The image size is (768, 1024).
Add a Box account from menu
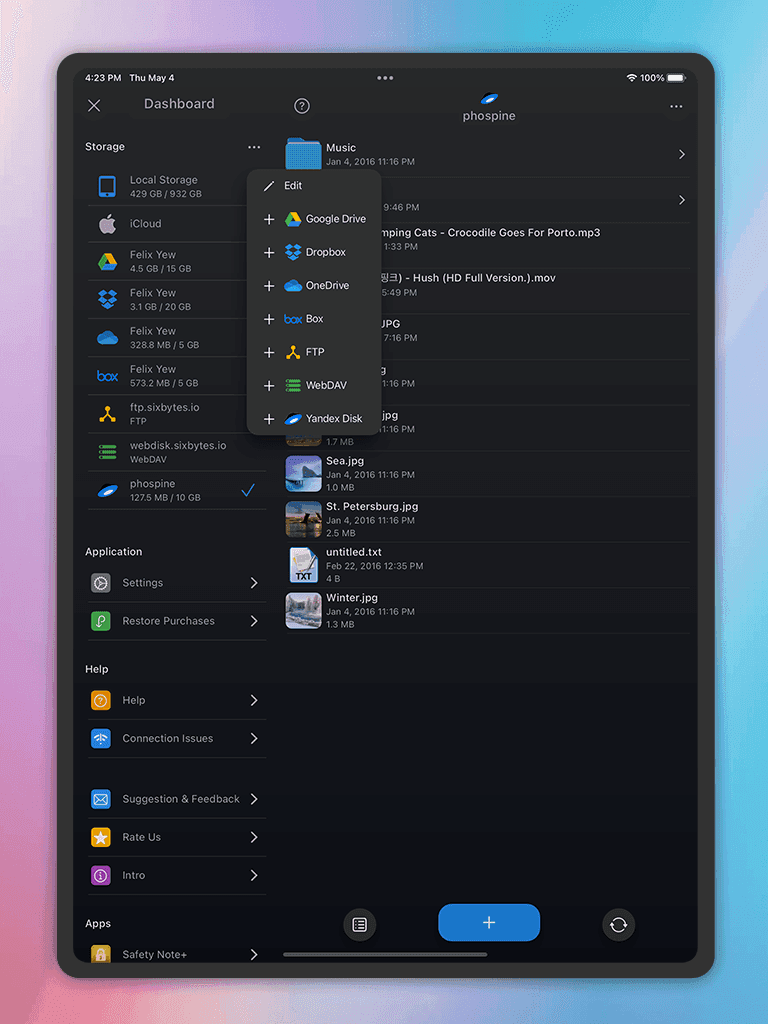coord(314,319)
